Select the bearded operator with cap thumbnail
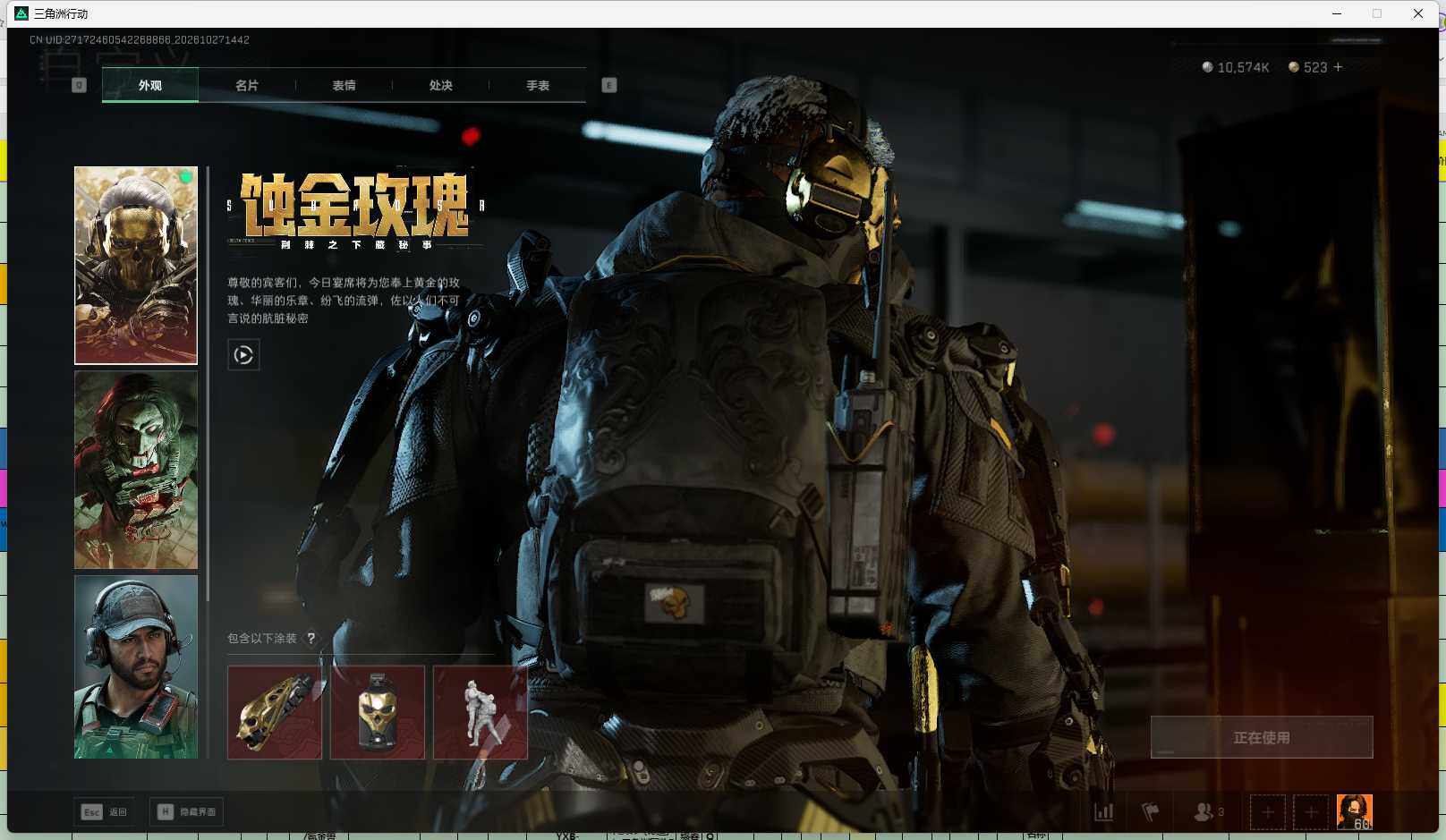The width and height of the screenshot is (1446, 840). (x=136, y=666)
